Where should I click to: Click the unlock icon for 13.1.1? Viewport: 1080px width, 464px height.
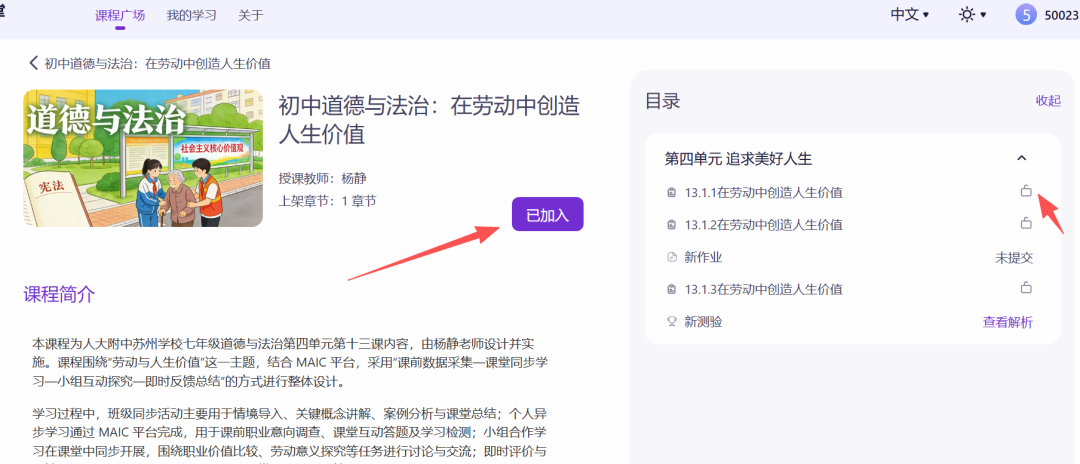1026,191
